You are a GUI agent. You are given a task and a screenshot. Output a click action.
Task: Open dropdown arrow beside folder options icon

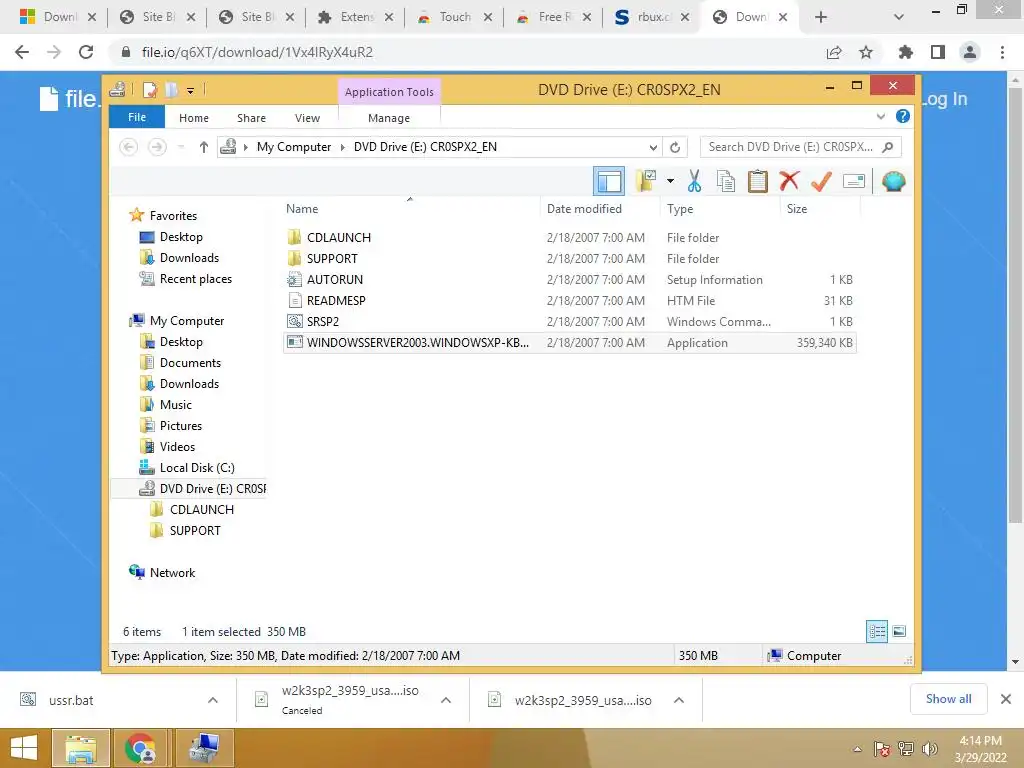(x=670, y=181)
